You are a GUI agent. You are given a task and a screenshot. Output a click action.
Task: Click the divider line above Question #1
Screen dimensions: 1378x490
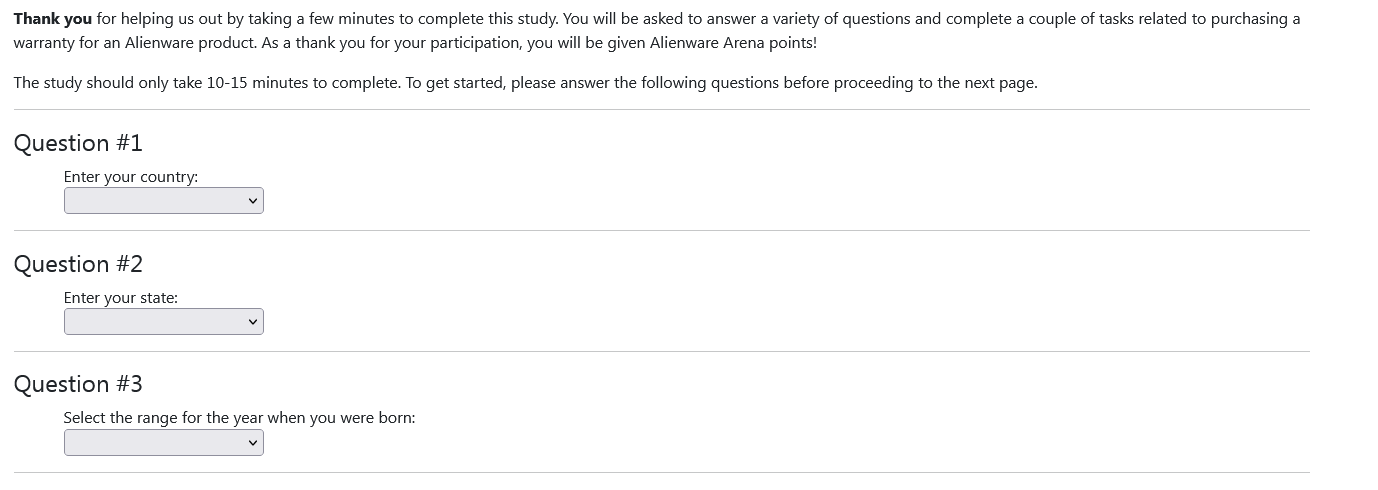click(661, 110)
